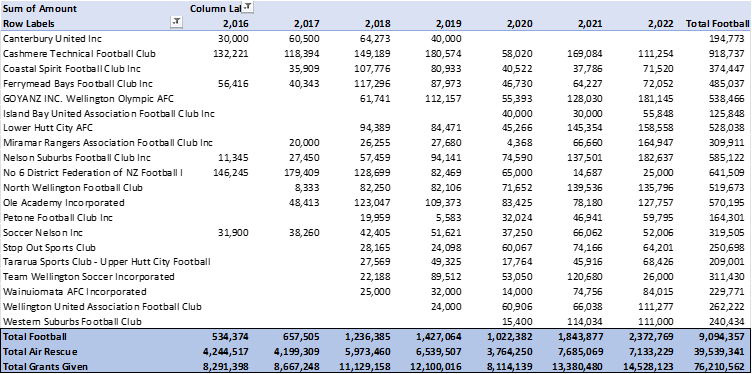This screenshot has height=374, width=752.
Task: Select cell value 107,776 for Coastal Spirit
Action: click(x=373, y=69)
